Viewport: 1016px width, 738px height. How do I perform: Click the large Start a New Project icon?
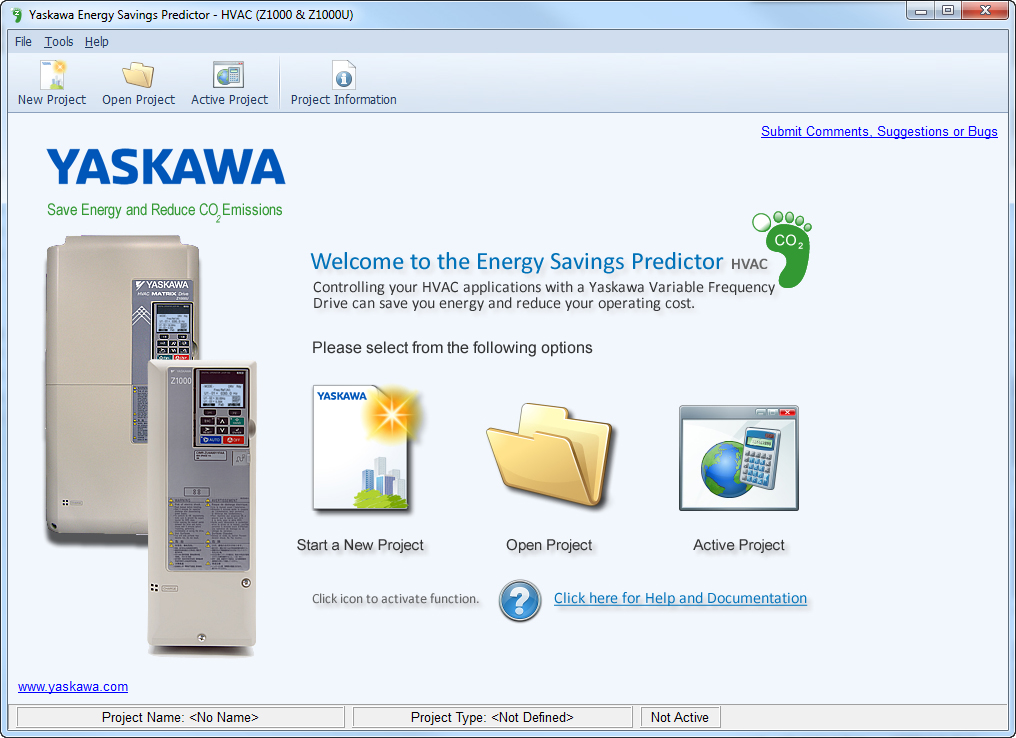pos(367,448)
